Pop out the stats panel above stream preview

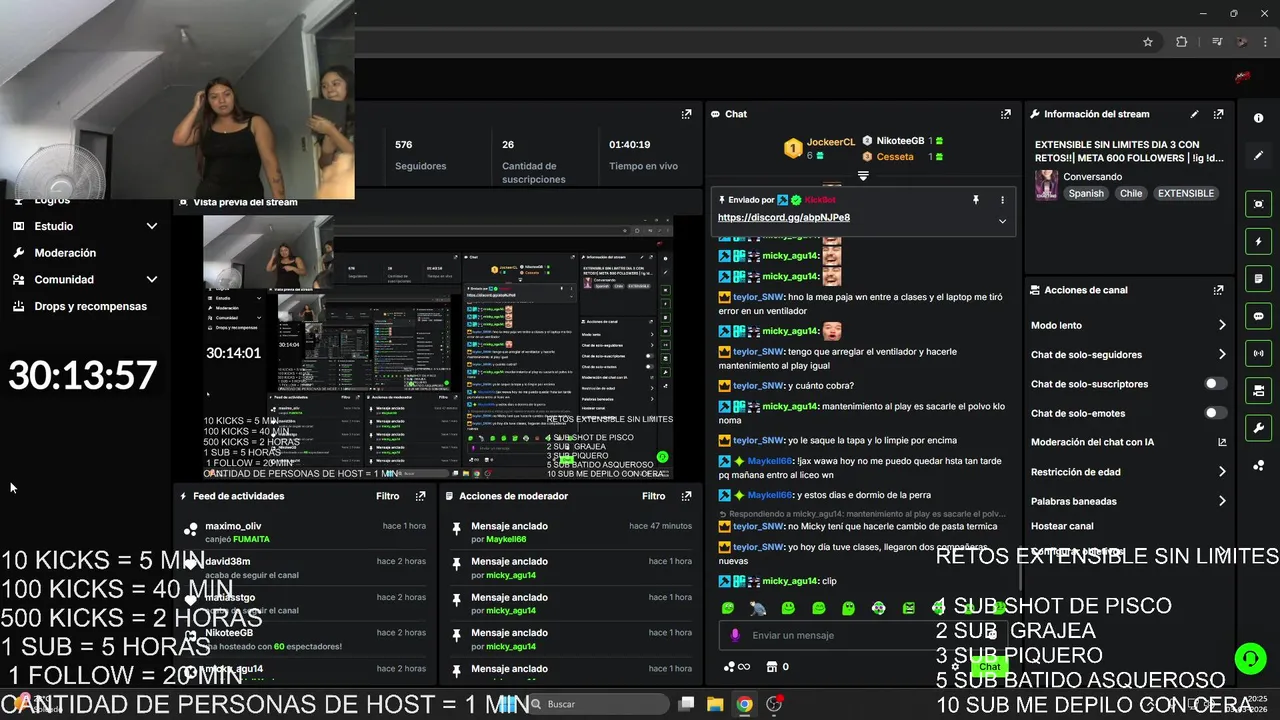point(686,114)
